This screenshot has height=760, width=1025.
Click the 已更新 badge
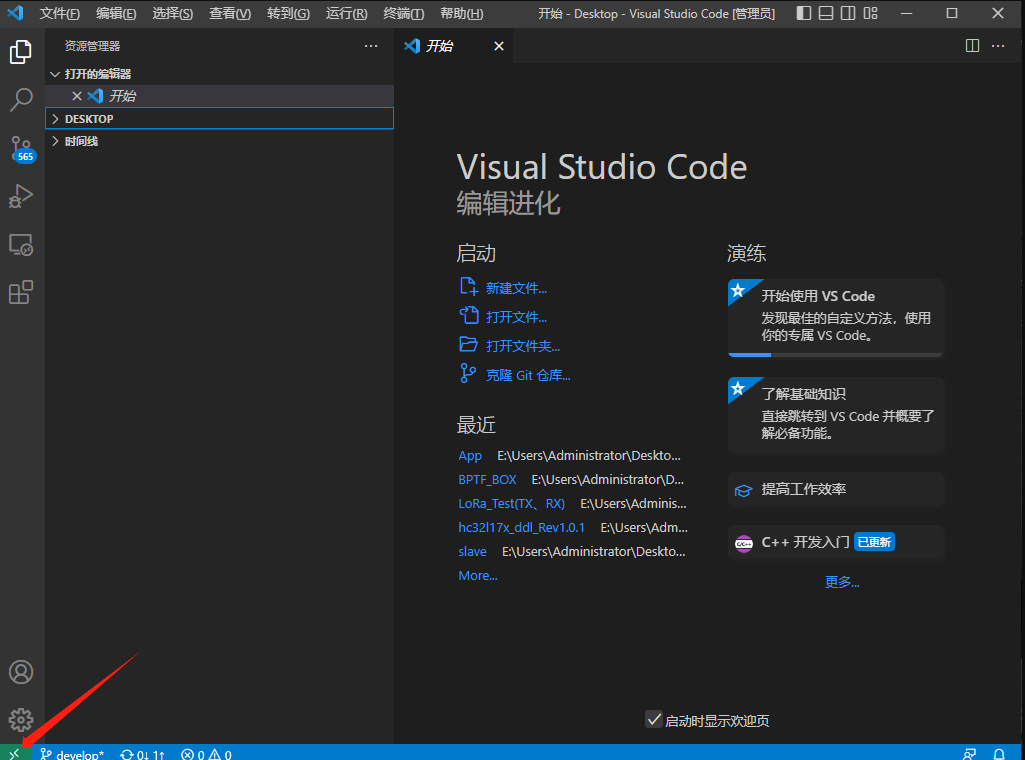click(874, 542)
